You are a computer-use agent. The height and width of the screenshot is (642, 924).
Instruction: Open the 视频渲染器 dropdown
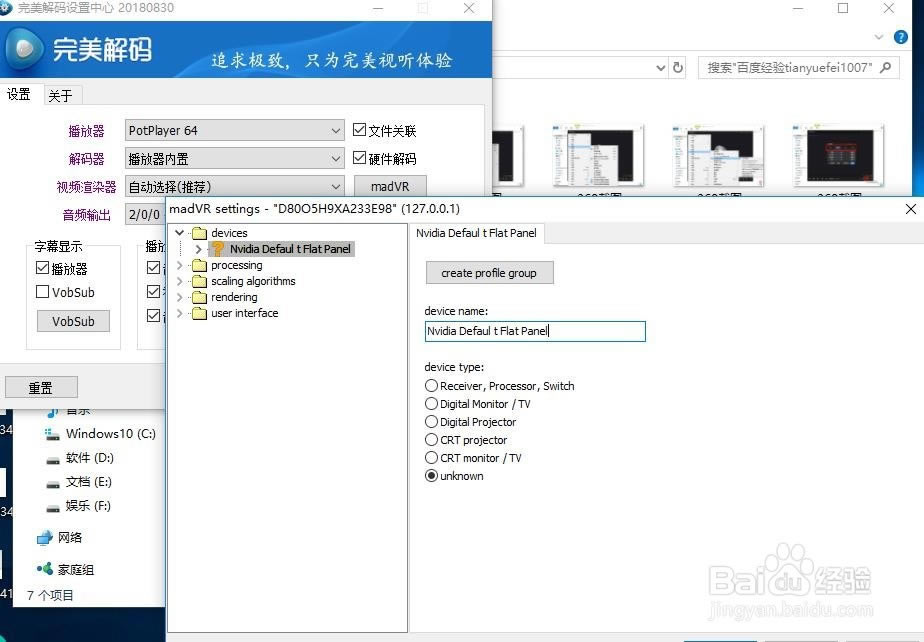[234, 186]
